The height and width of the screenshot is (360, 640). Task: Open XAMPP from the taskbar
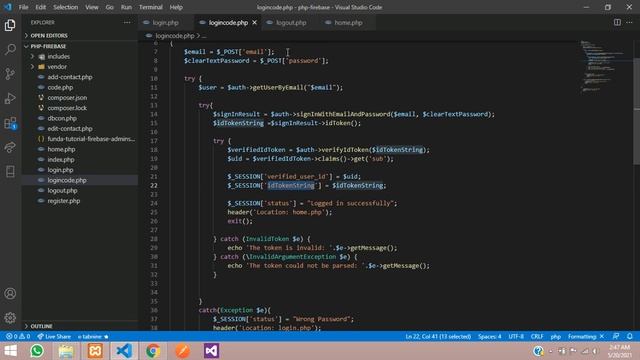pos(95,351)
